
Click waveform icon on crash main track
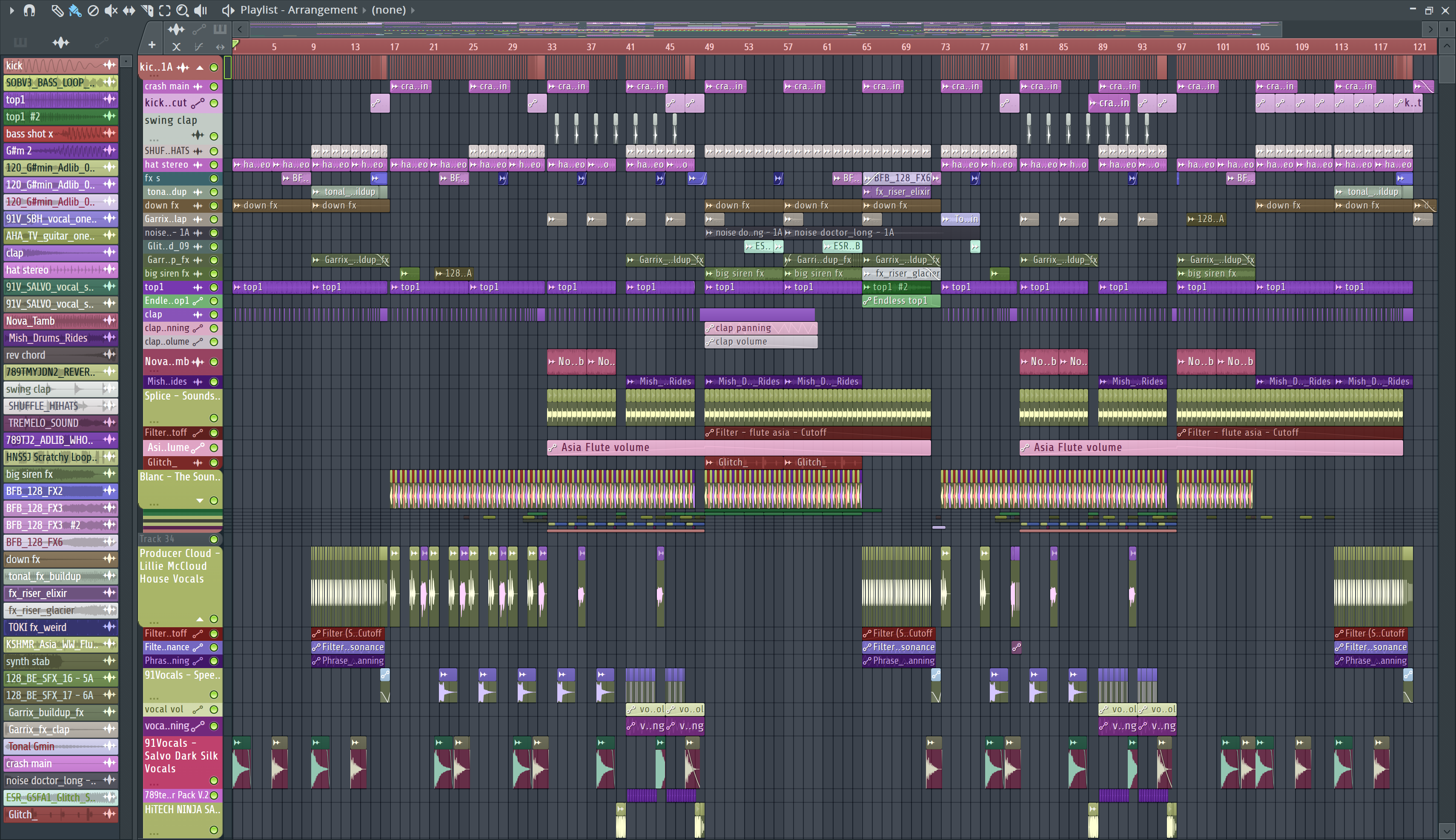(x=198, y=86)
